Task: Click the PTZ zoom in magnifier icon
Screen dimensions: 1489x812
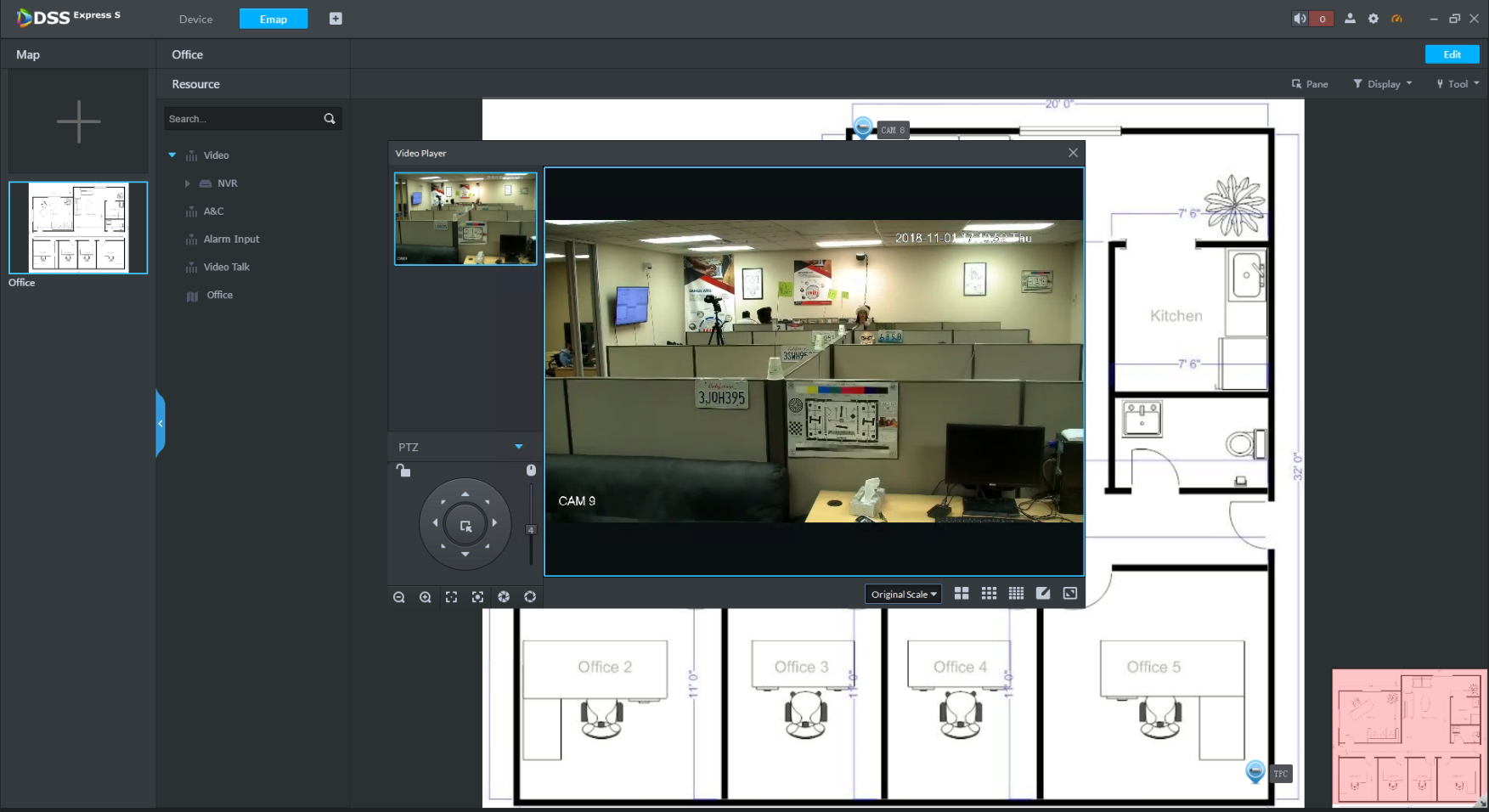Action: (425, 597)
